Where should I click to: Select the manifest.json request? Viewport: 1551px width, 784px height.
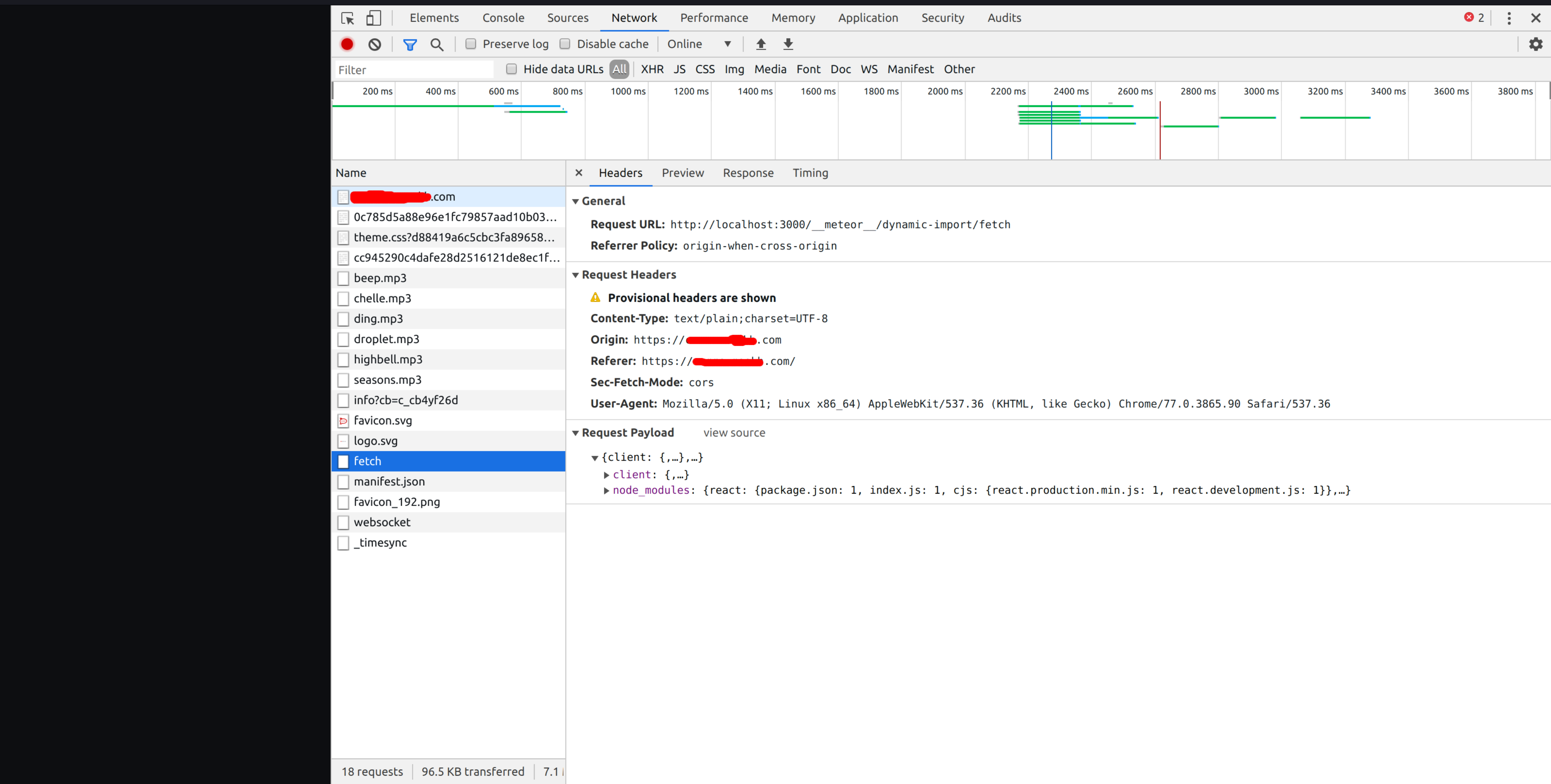click(448, 481)
